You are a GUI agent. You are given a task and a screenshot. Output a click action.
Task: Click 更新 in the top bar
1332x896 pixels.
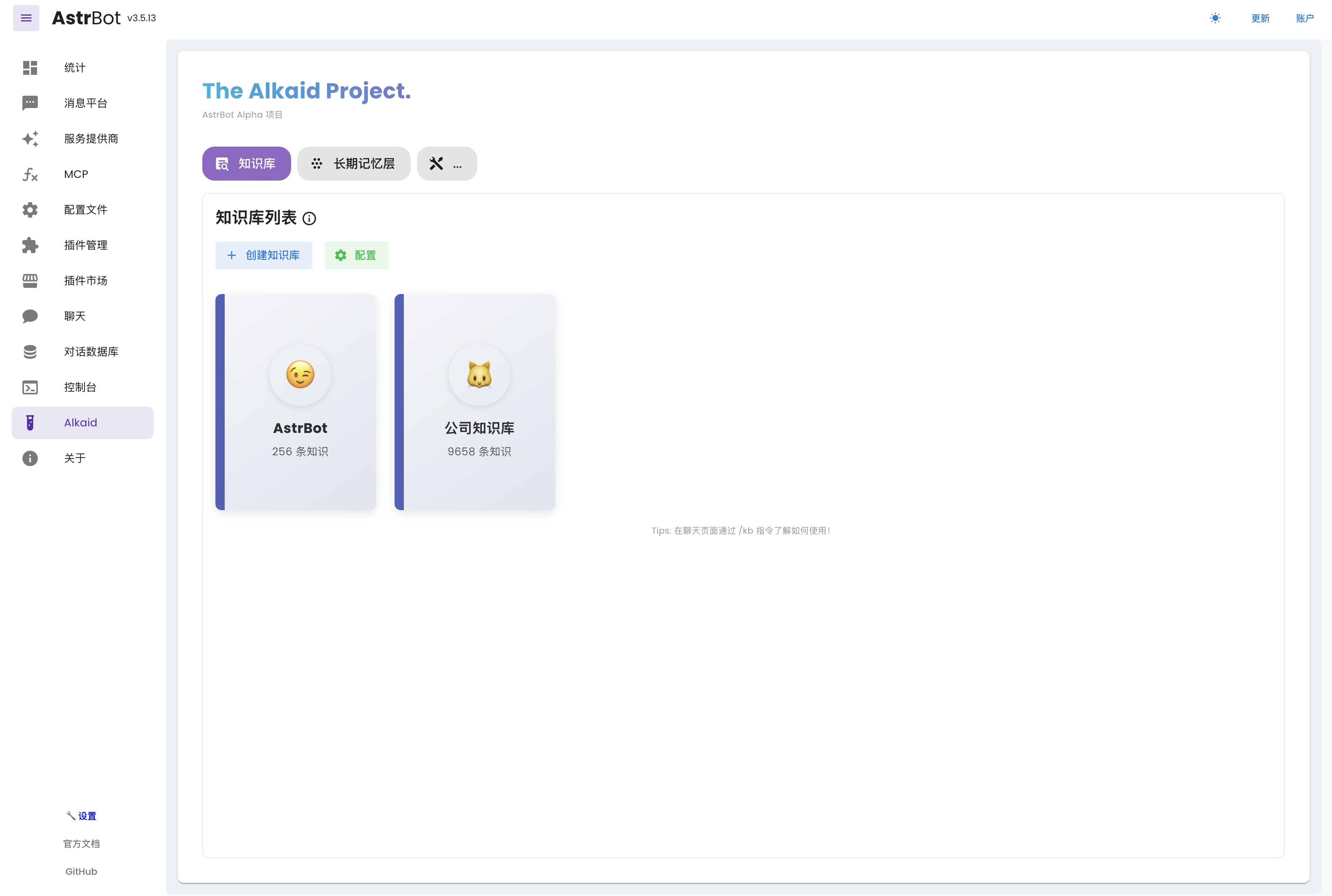(1260, 18)
